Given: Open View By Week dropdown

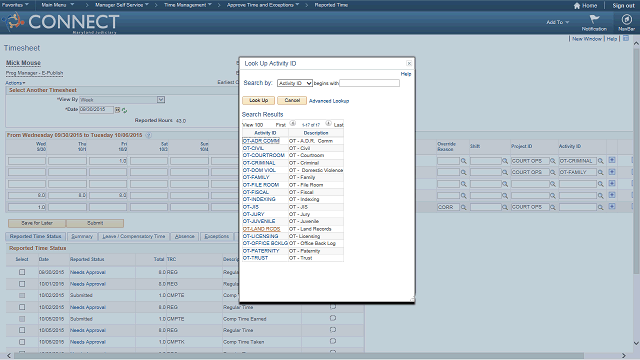Looking at the screenshot, I should (x=122, y=100).
